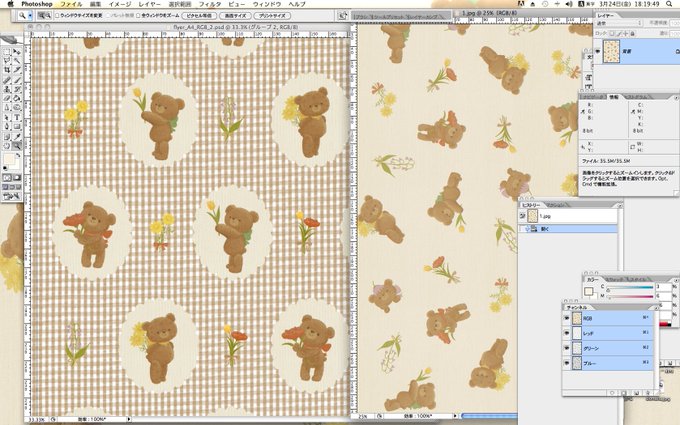Toggle ブルー channel visibility eye
Screen dimensions: 680x425
[x=567, y=363]
